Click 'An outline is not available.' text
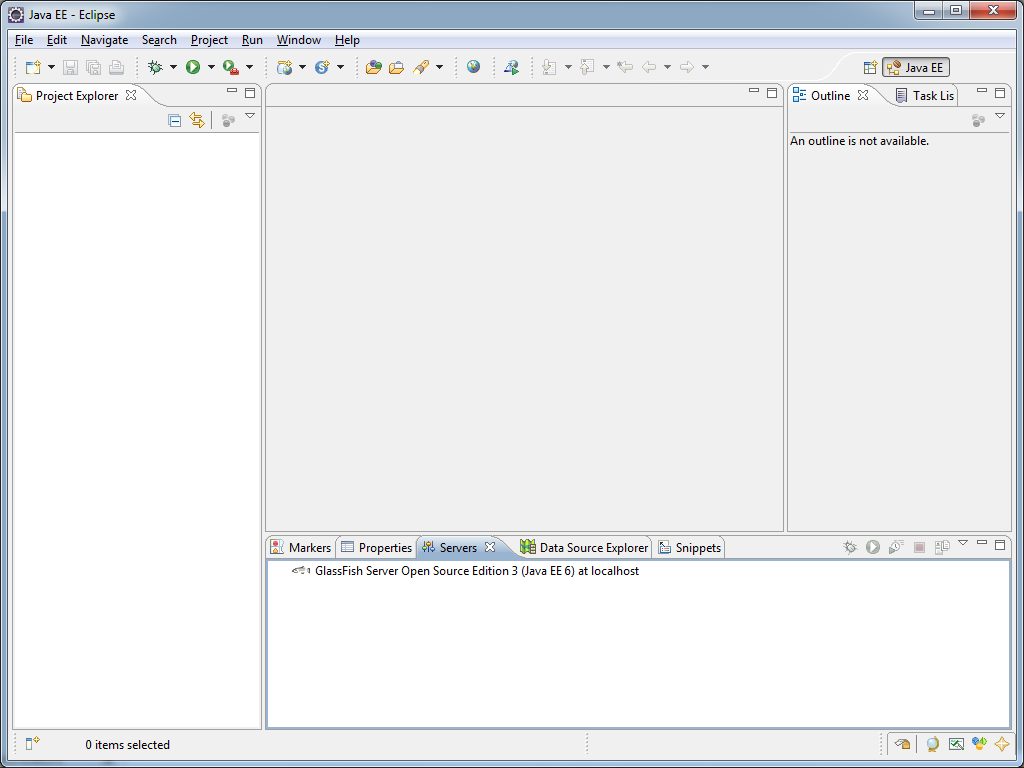This screenshot has width=1024, height=768. pyautogui.click(x=859, y=140)
